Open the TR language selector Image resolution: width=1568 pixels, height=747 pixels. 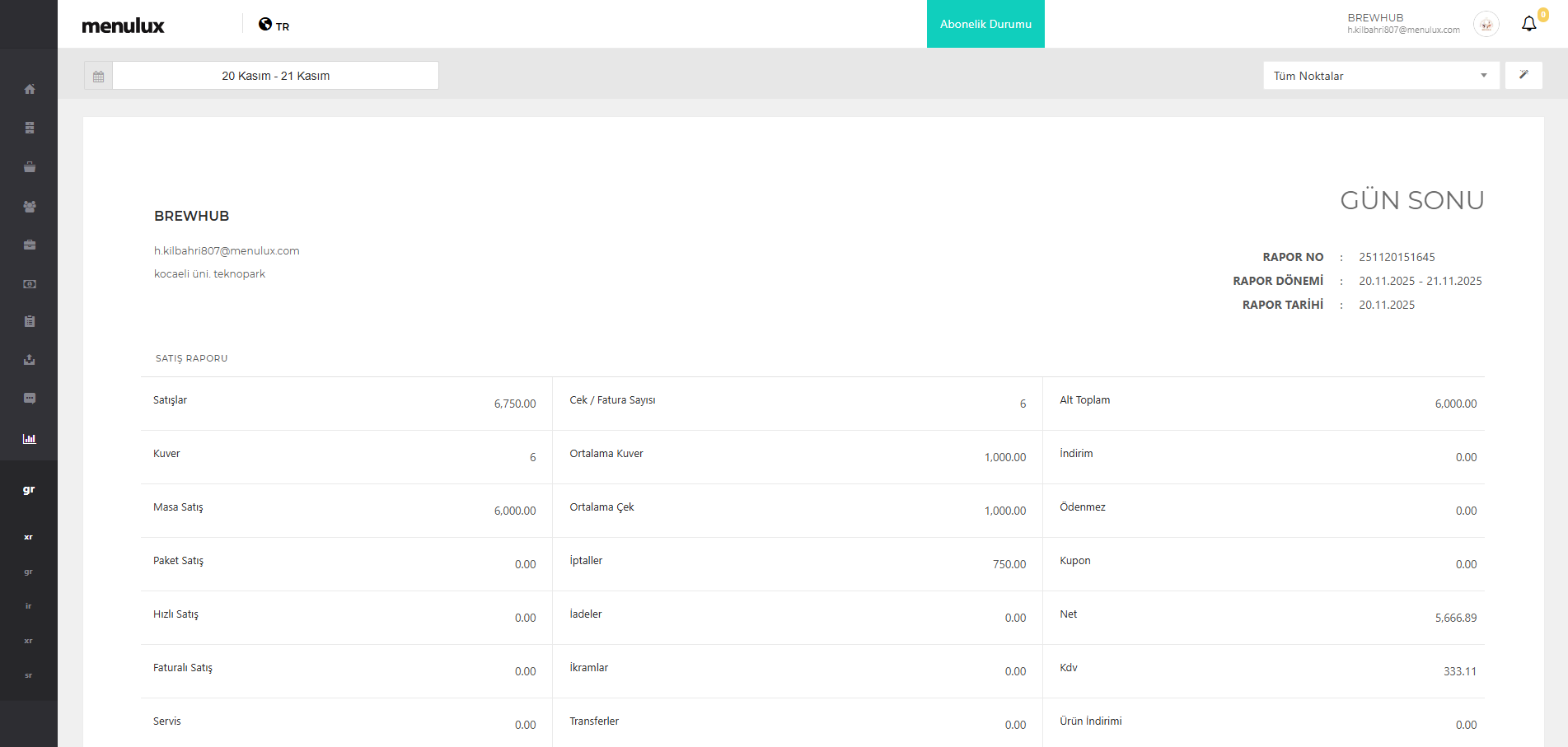click(x=274, y=26)
